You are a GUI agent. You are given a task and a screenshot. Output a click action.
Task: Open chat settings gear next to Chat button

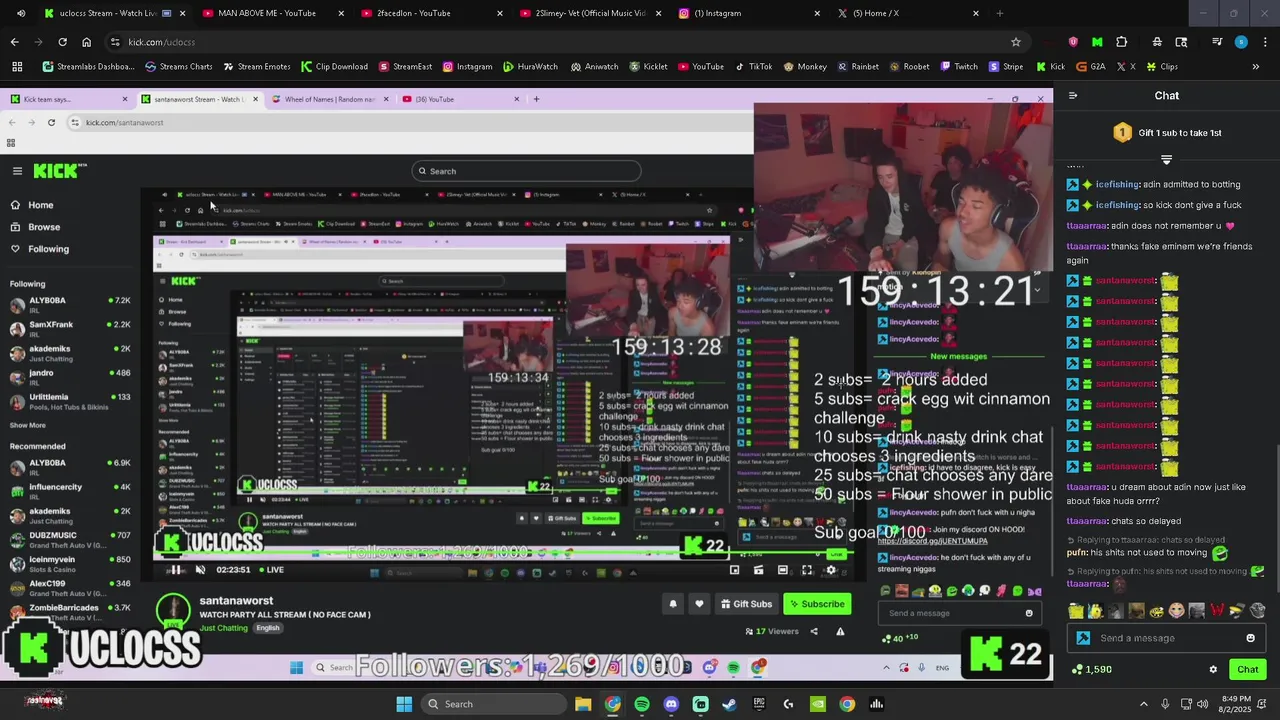1213,670
